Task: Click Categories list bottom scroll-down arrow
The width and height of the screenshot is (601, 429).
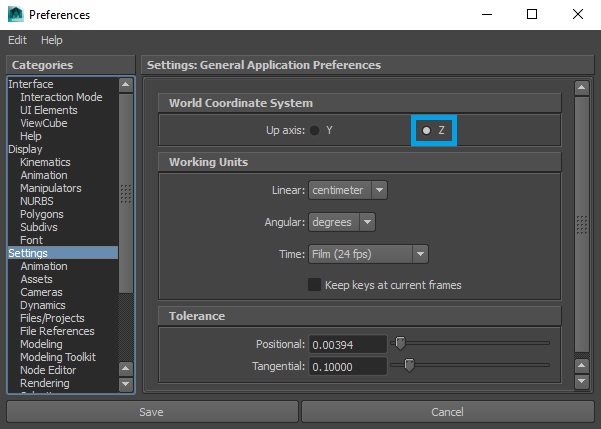Action: [126, 384]
